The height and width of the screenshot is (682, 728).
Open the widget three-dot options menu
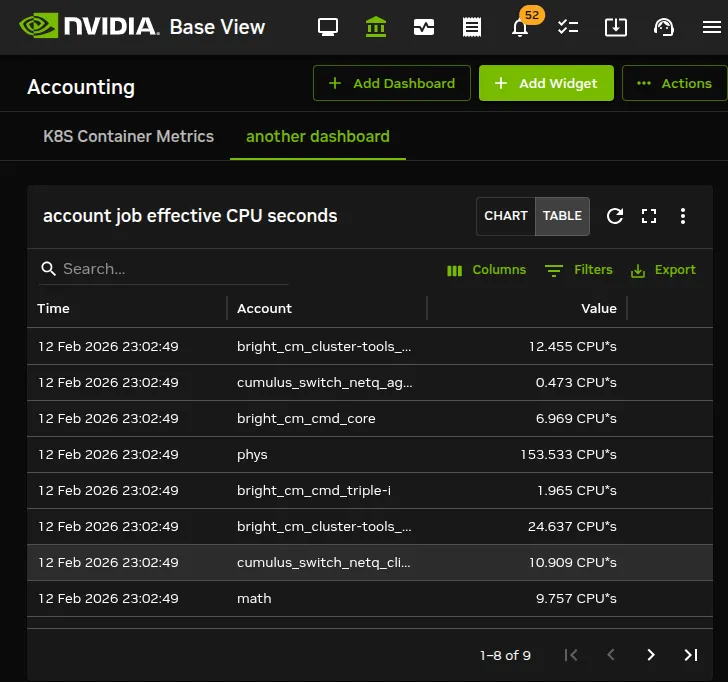[x=682, y=216]
